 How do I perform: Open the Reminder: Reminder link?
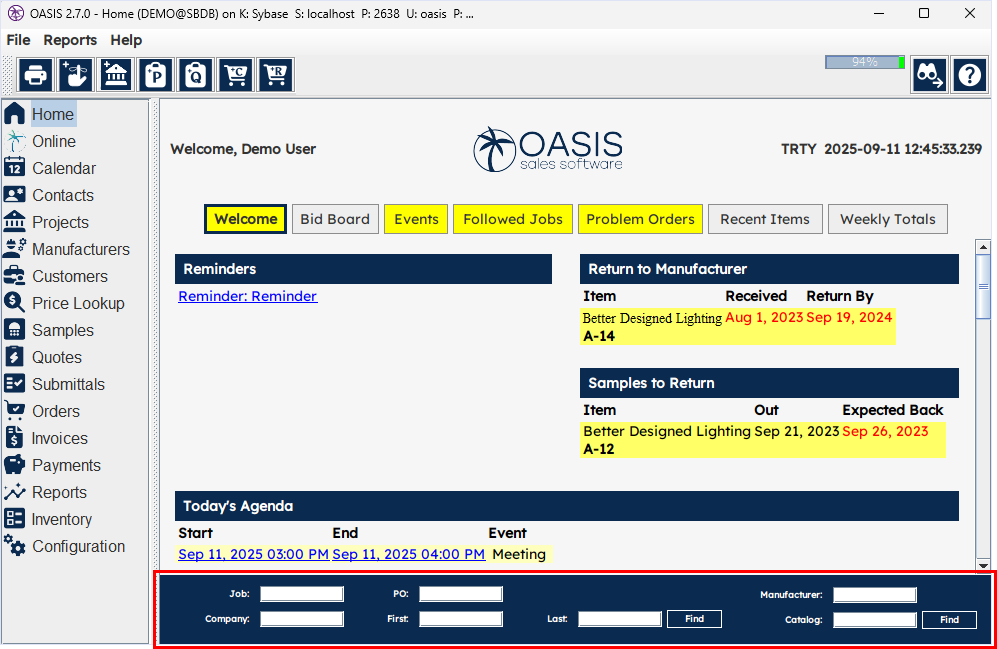[247, 296]
